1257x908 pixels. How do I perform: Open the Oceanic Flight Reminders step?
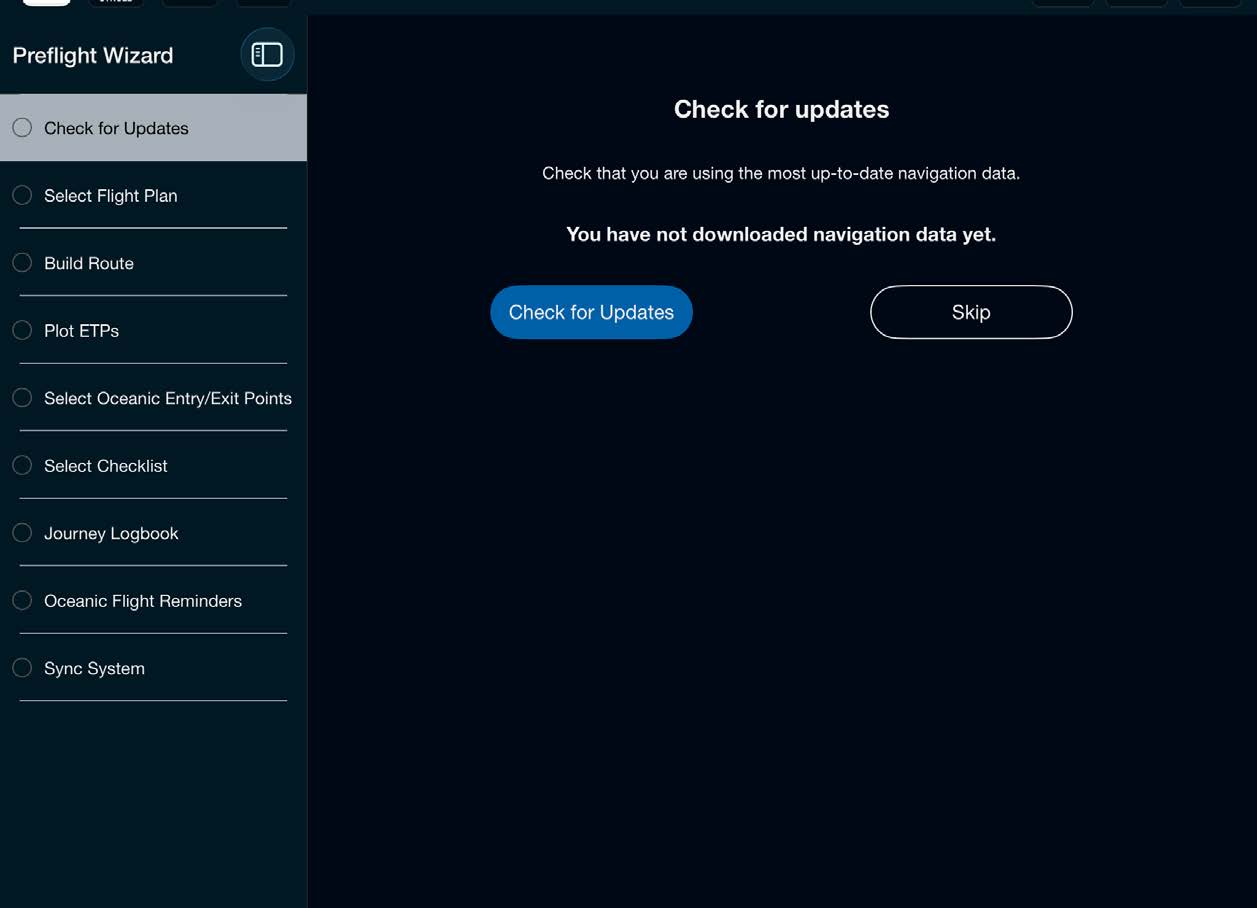[153, 601]
